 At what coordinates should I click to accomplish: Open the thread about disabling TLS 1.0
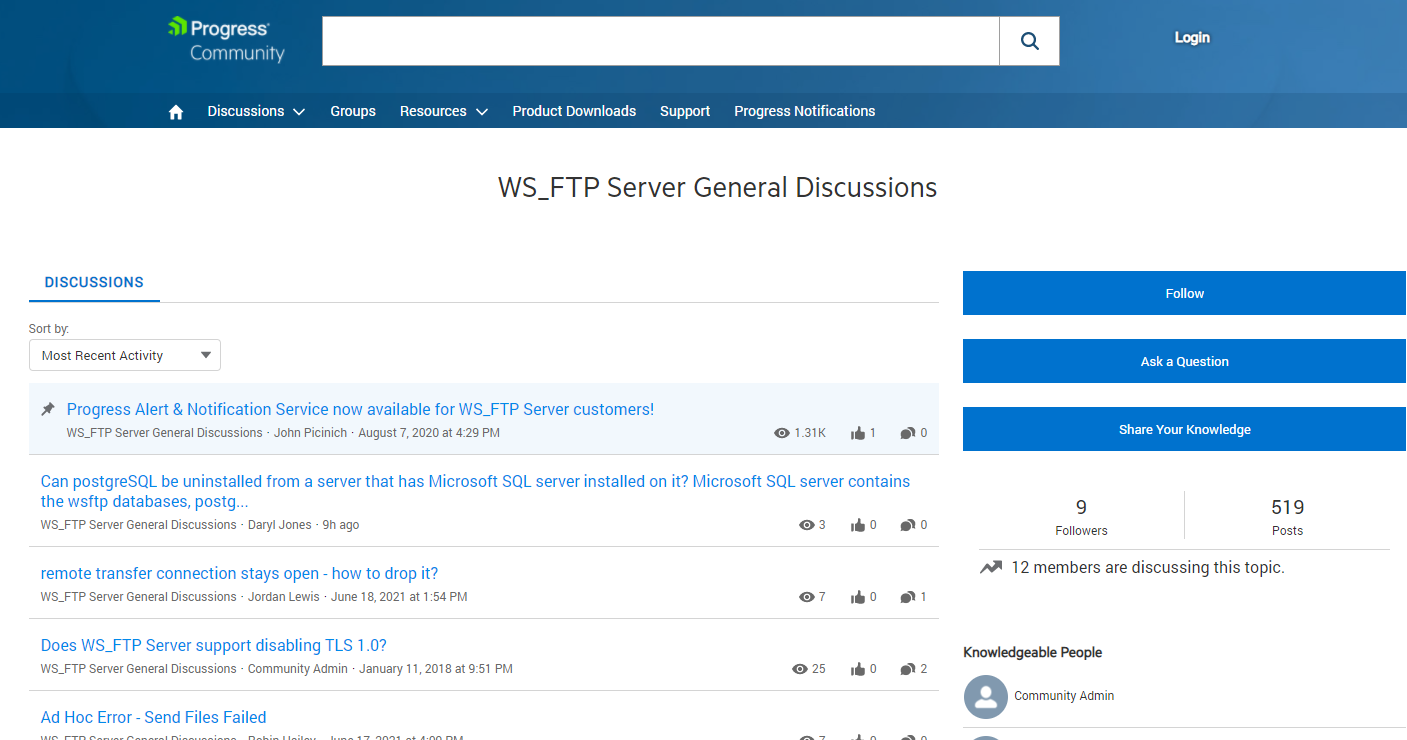pos(213,645)
